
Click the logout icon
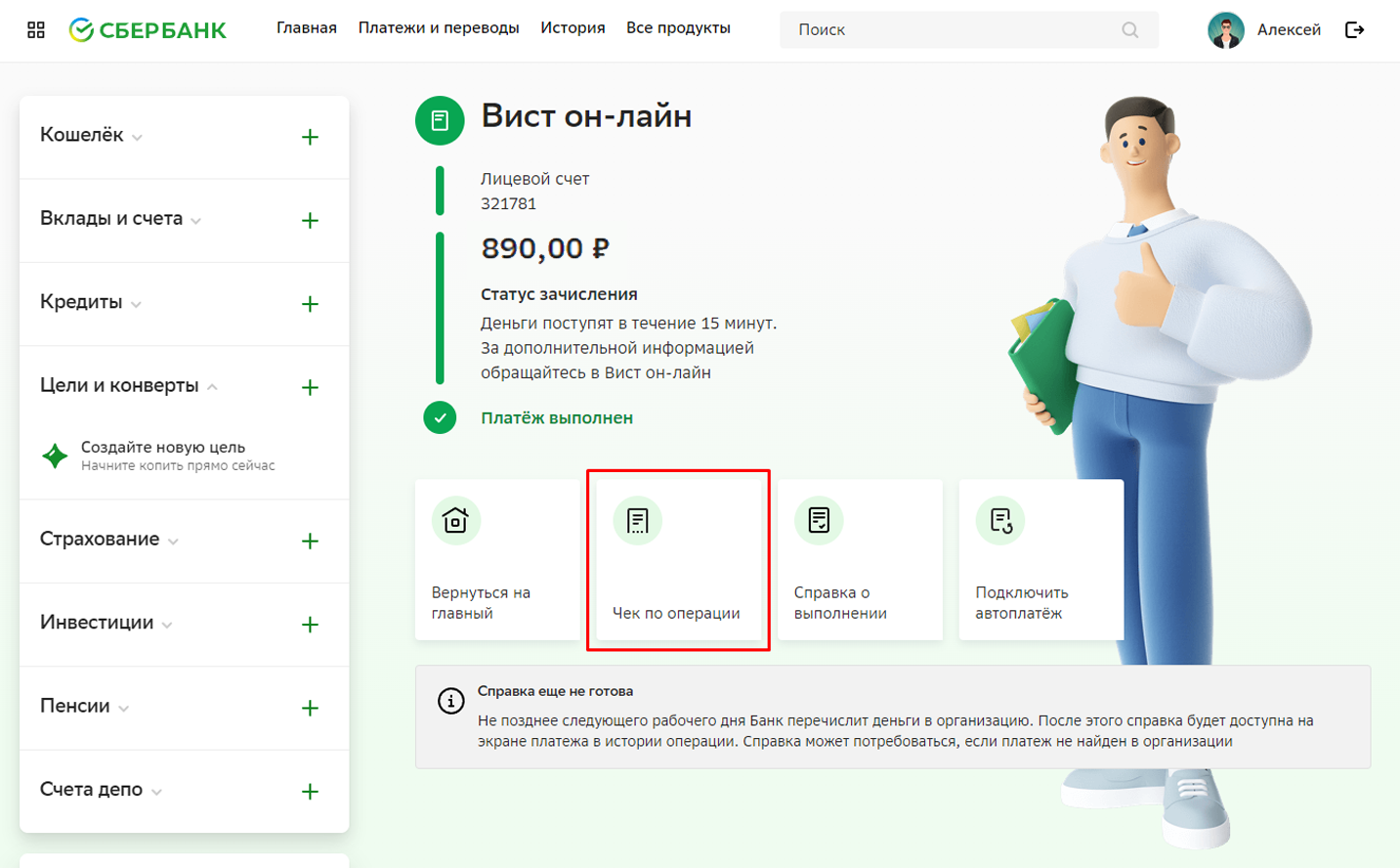(1354, 30)
